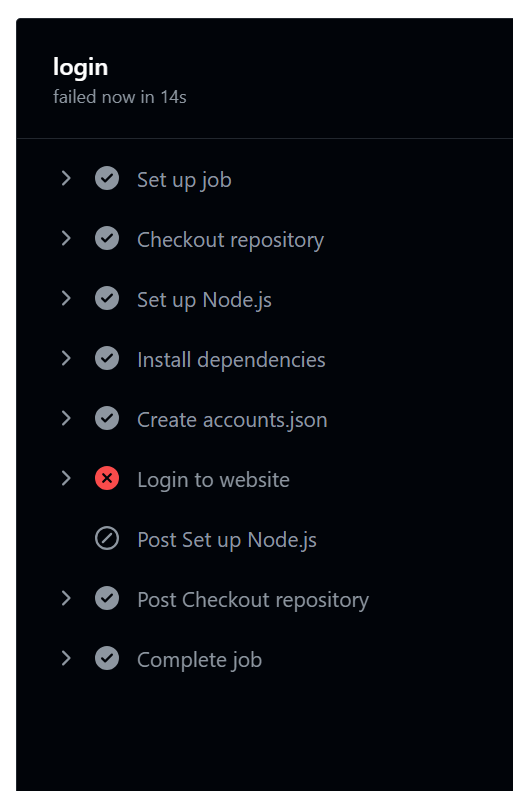513x791 pixels.
Task: Expand the Install dependencies chevron
Action: (x=66, y=358)
